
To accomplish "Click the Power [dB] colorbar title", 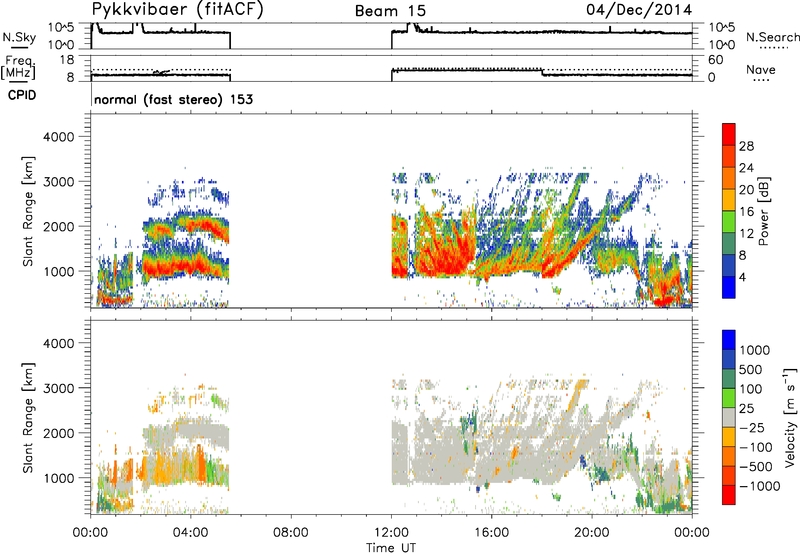I will click(x=763, y=211).
